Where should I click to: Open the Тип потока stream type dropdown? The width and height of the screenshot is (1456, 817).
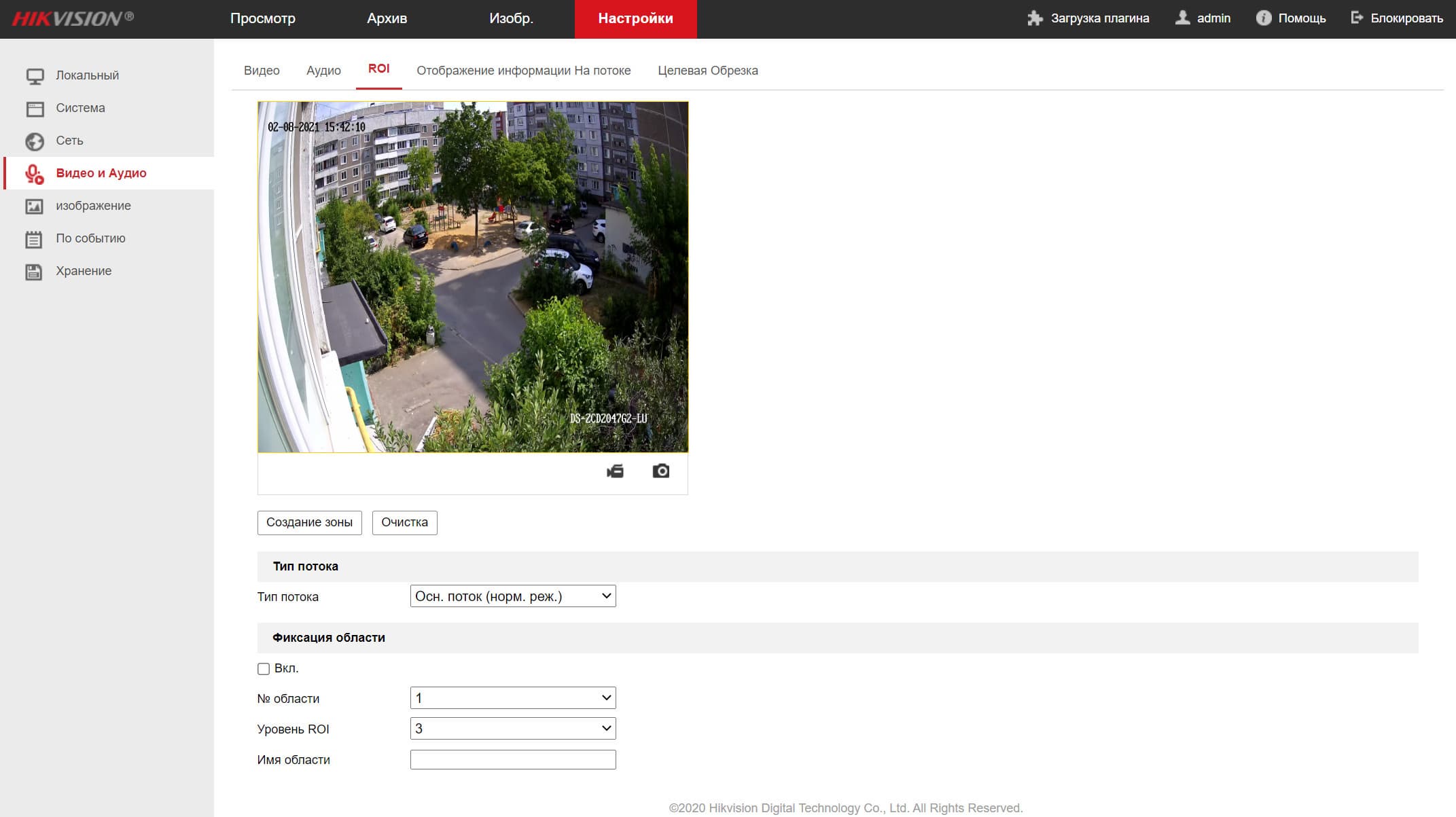tap(513, 596)
